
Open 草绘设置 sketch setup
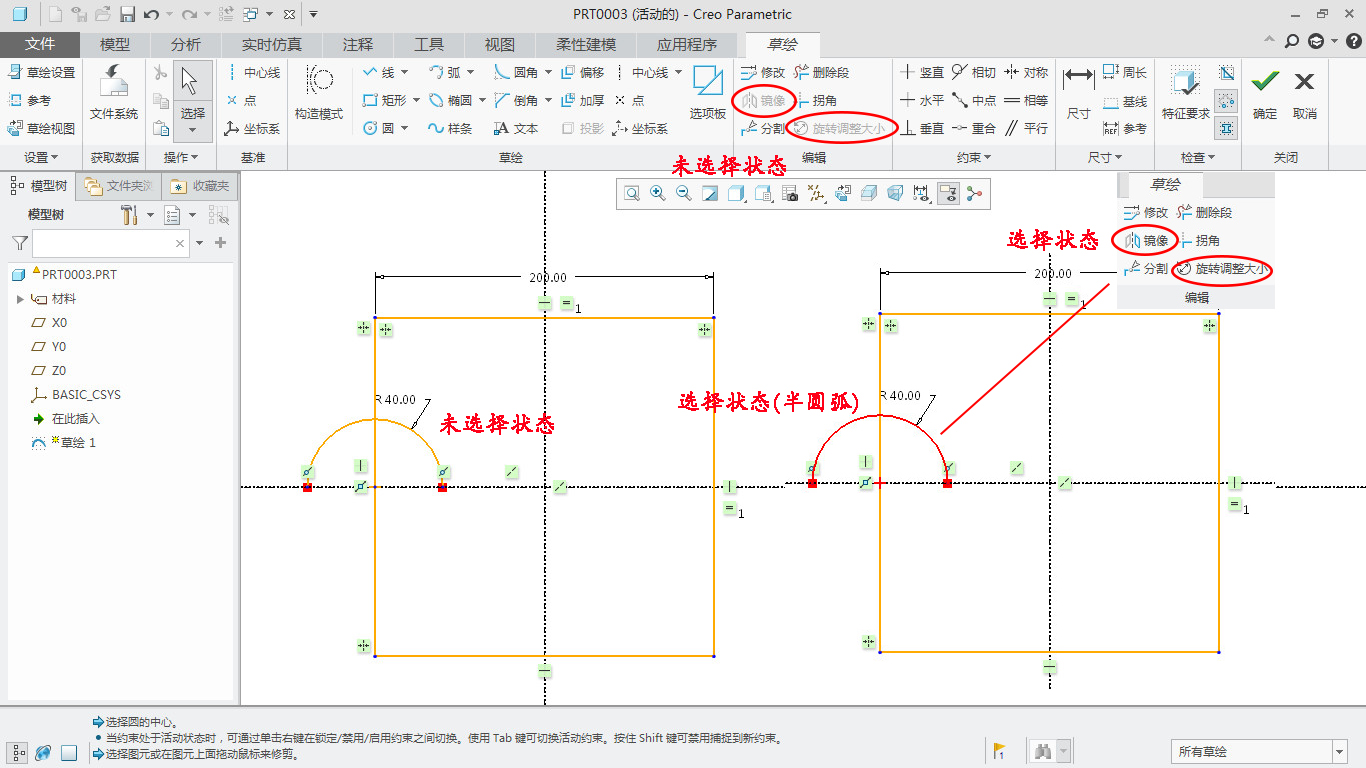pos(41,72)
